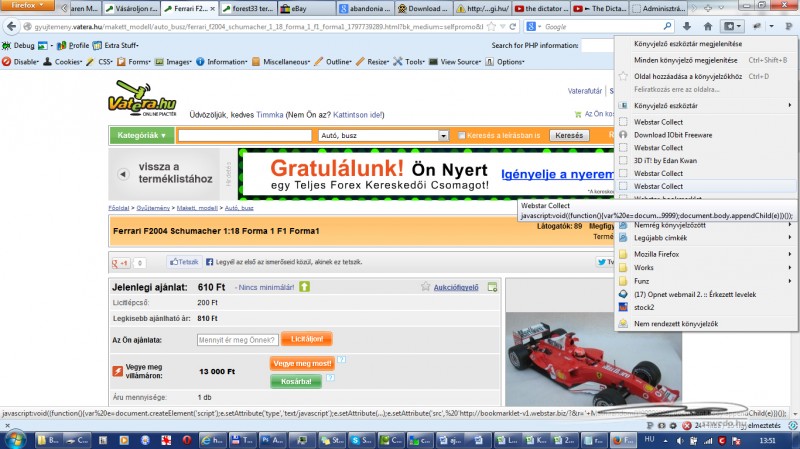
Task: Open the Kategóriák dropdown button
Action: point(141,136)
